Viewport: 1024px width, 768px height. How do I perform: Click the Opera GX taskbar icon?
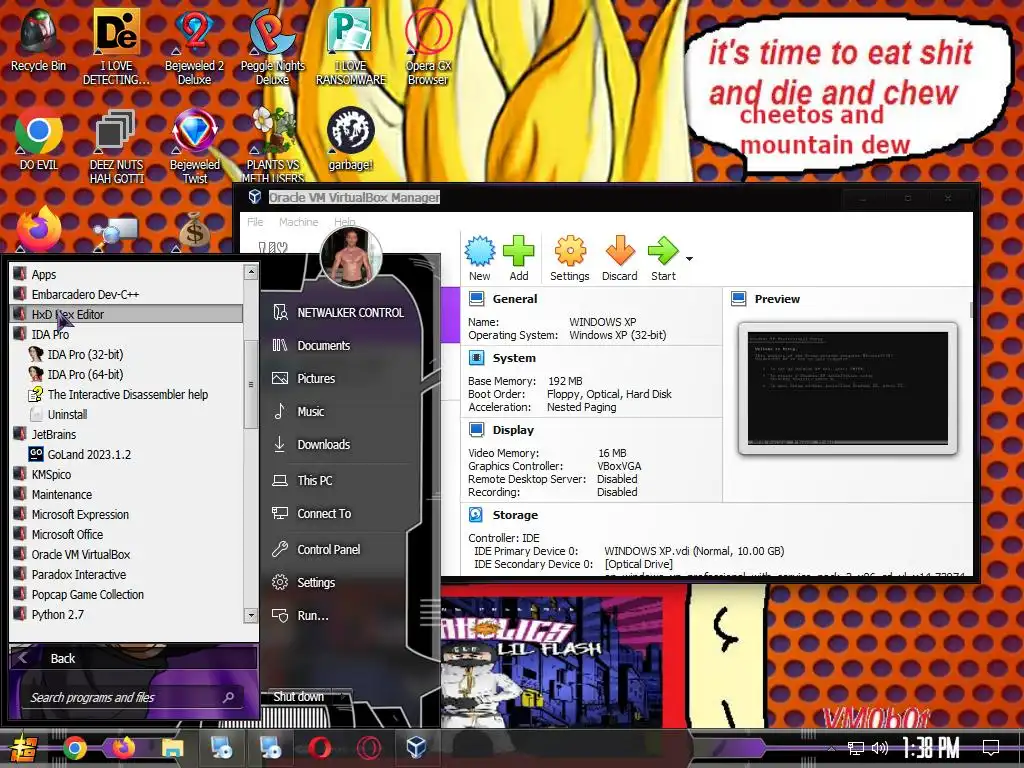click(x=368, y=748)
